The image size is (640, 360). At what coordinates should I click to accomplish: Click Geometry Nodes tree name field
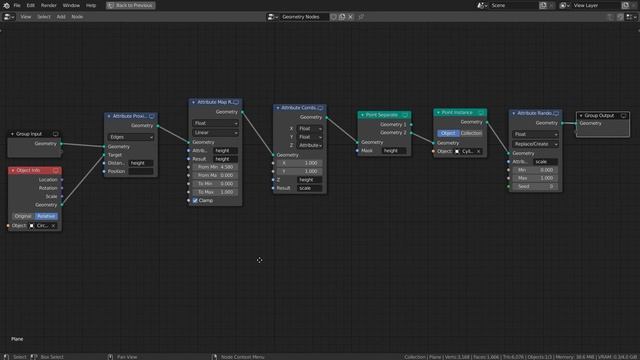304,17
